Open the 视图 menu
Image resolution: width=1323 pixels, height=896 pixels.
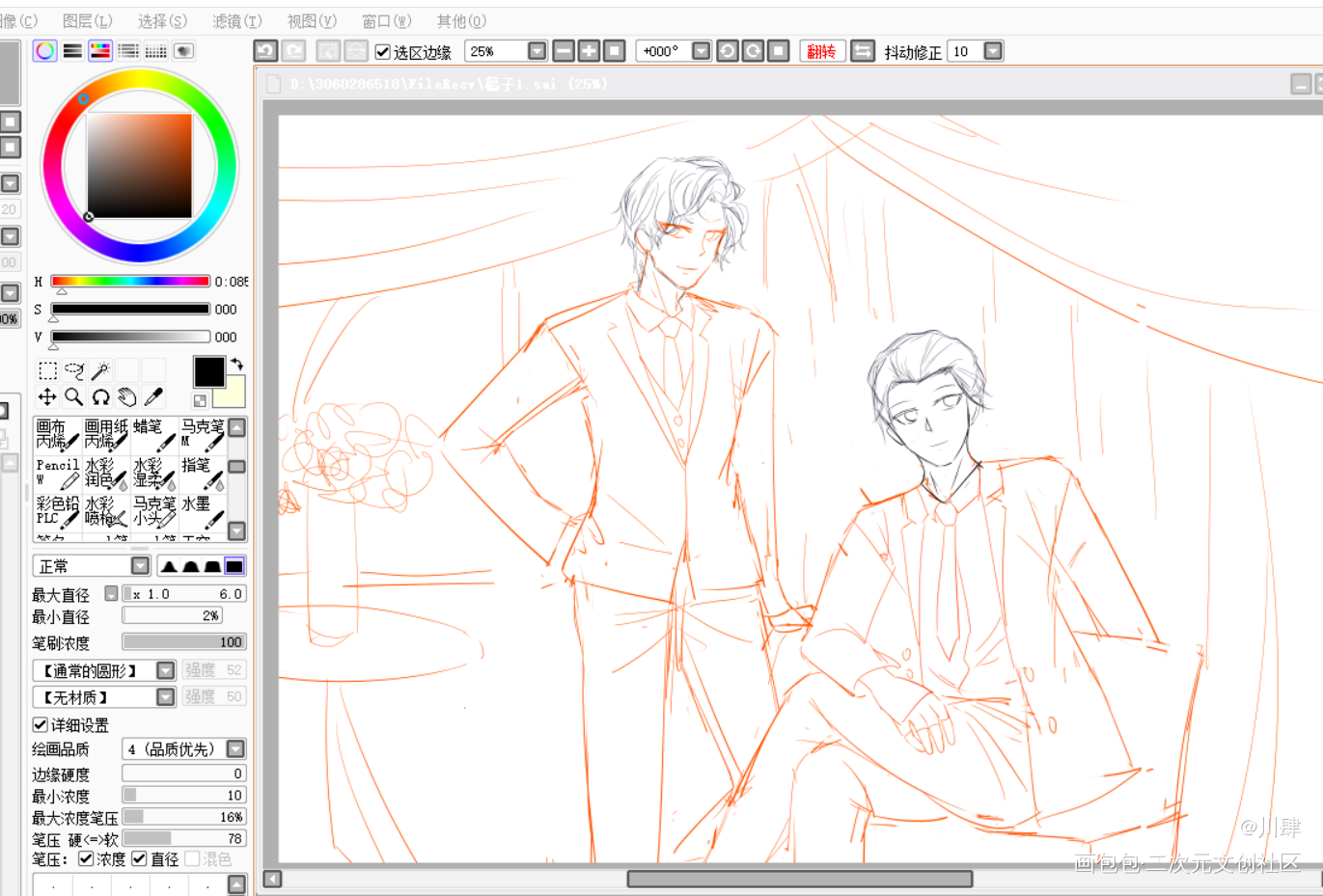(312, 21)
